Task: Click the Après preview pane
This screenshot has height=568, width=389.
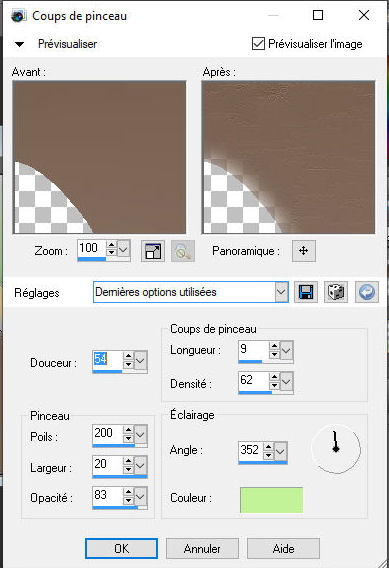Action: pyautogui.click(x=288, y=157)
